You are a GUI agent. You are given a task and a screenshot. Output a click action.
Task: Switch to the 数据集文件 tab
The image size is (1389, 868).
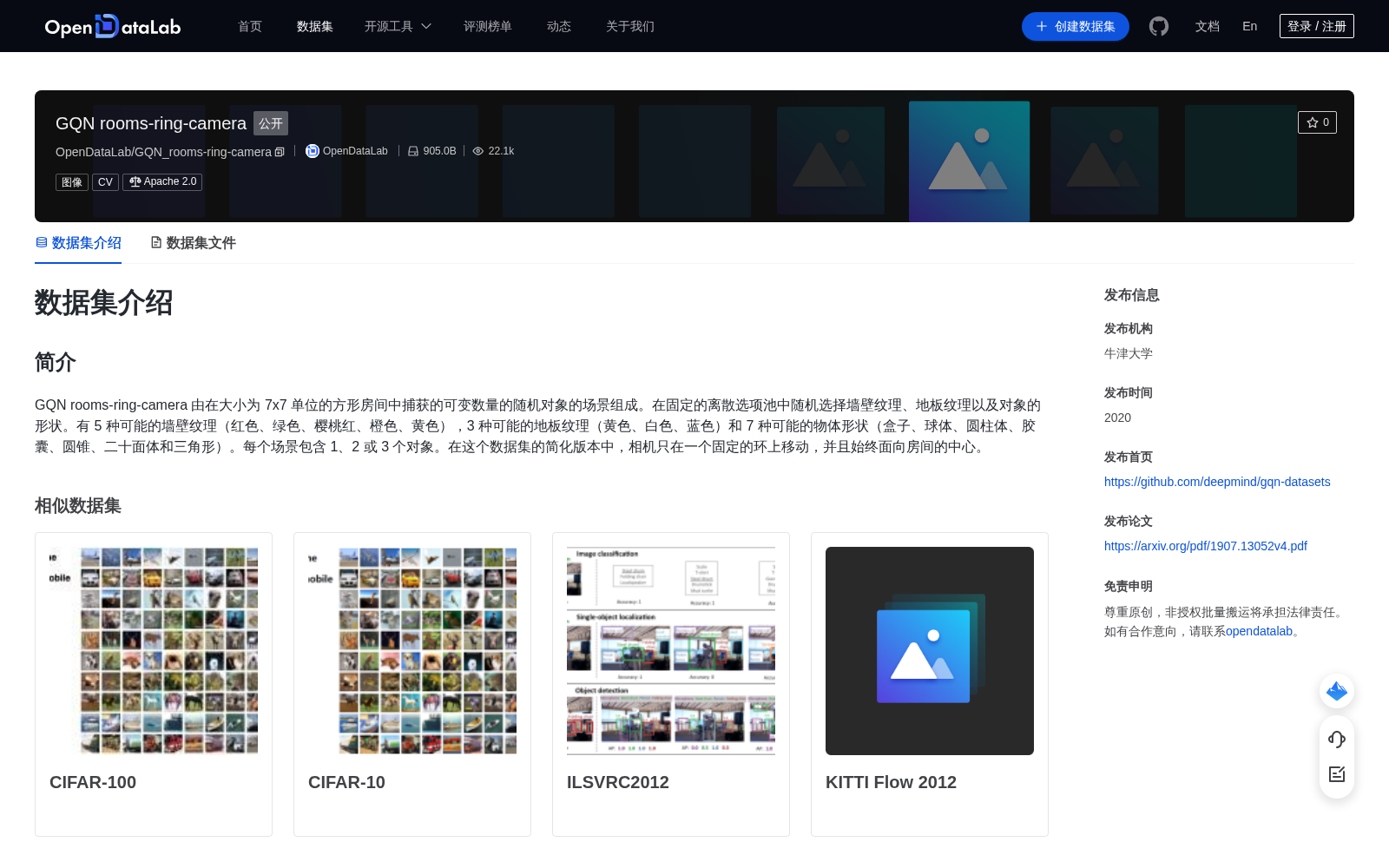pos(193,243)
